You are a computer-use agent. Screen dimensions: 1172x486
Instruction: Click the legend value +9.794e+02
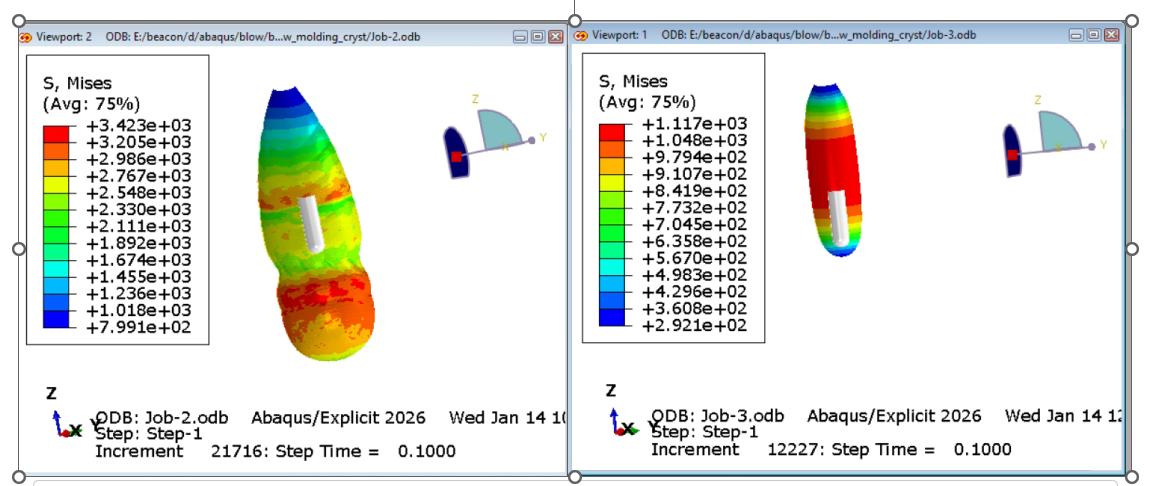[x=695, y=158]
